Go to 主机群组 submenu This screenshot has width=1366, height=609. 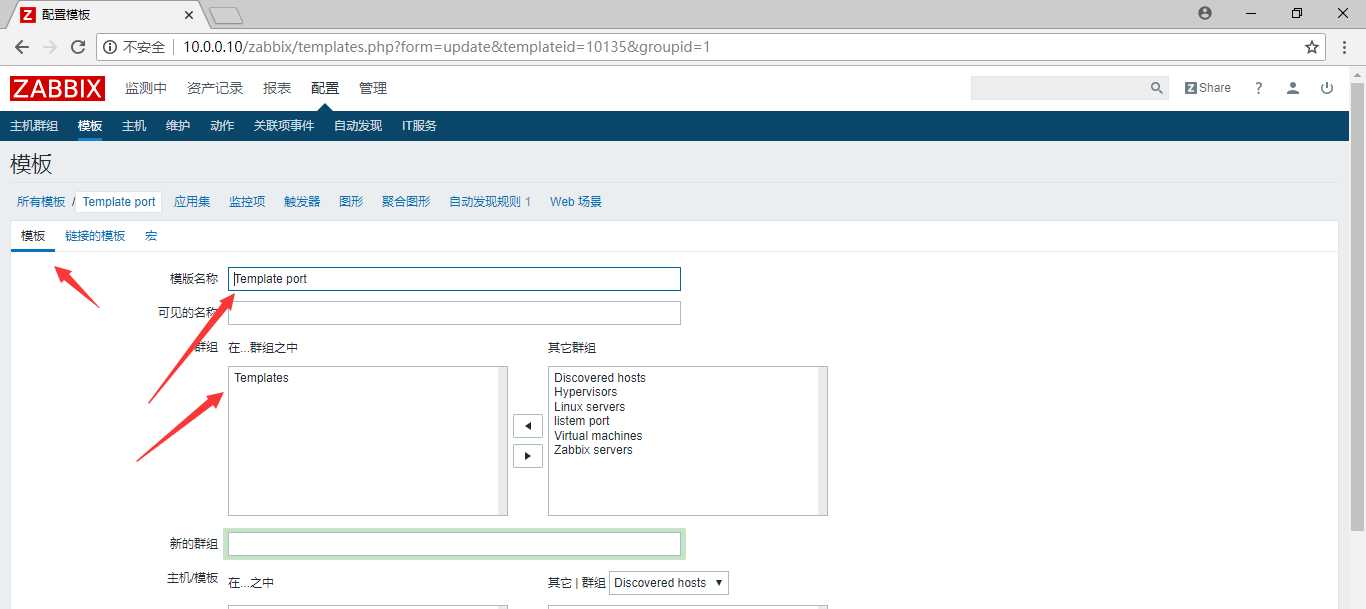(x=34, y=126)
